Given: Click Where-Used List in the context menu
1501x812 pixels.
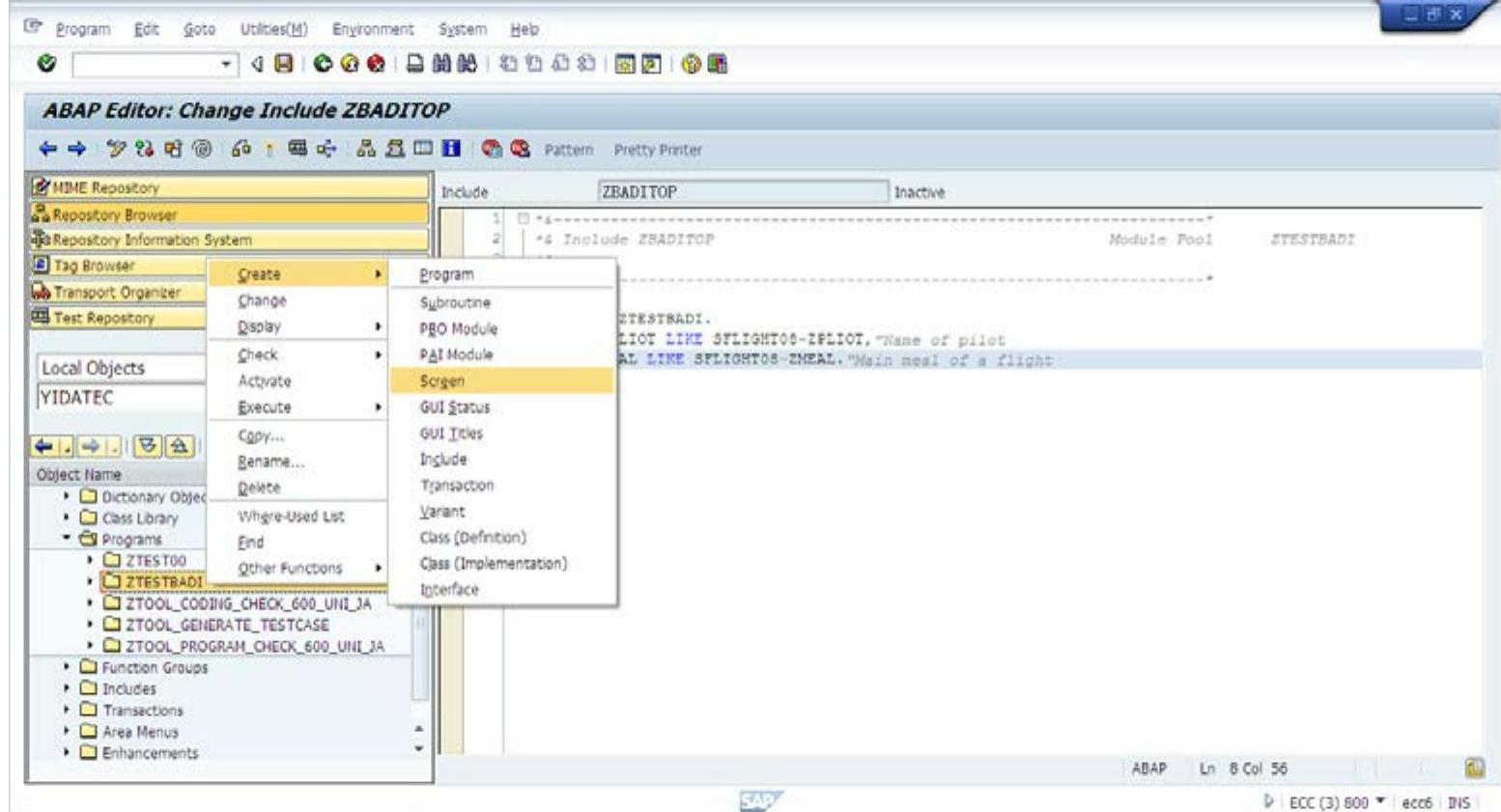Looking at the screenshot, I should pos(297,517).
